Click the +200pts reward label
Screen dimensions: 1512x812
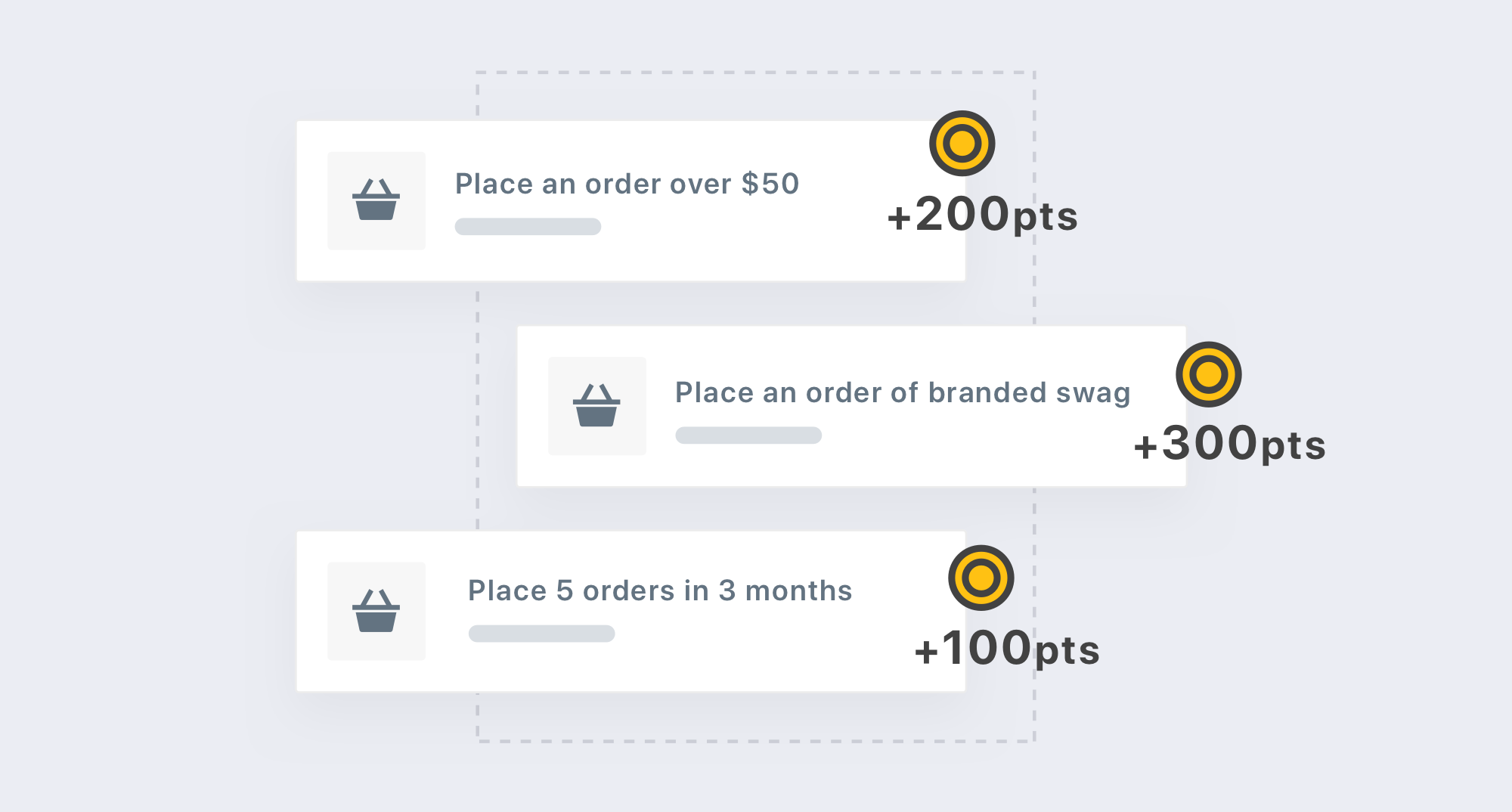(x=982, y=215)
